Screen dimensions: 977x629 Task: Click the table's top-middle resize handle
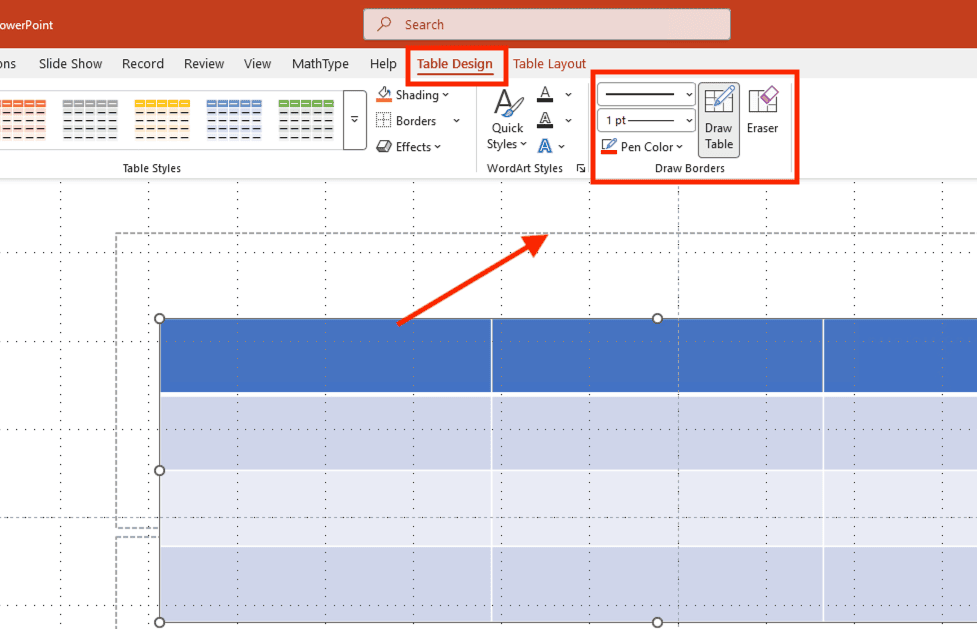(657, 319)
